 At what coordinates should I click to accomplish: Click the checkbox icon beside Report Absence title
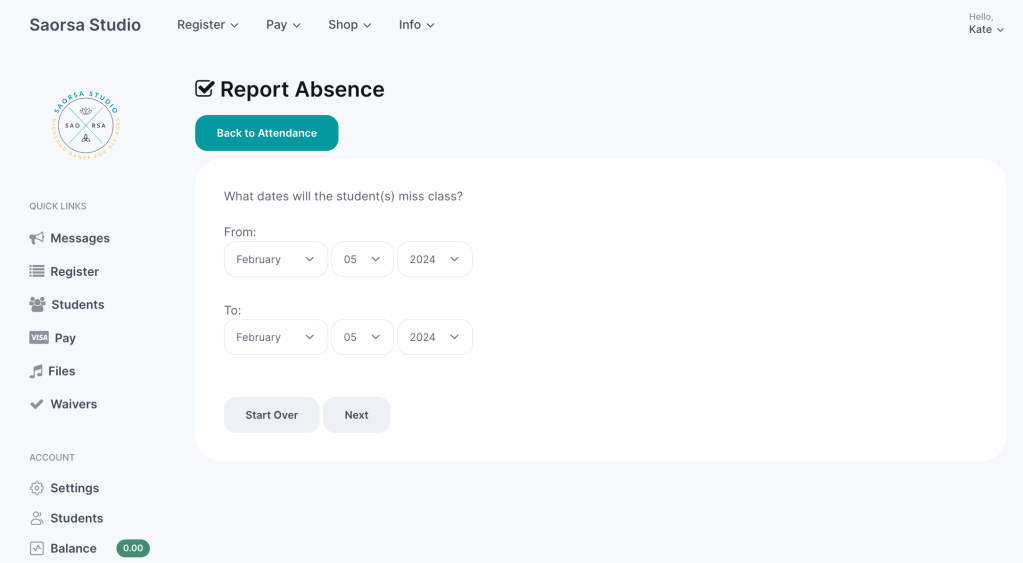[x=204, y=89]
